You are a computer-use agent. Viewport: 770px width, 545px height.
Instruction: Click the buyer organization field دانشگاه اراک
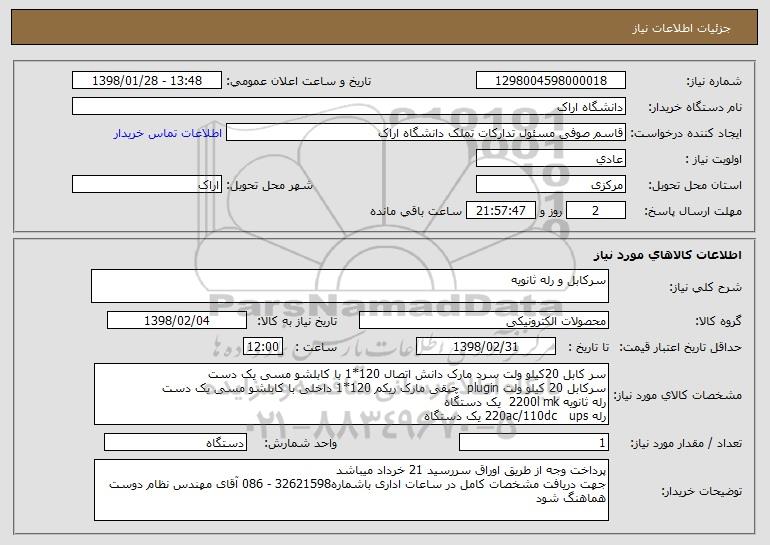pyautogui.click(x=349, y=107)
